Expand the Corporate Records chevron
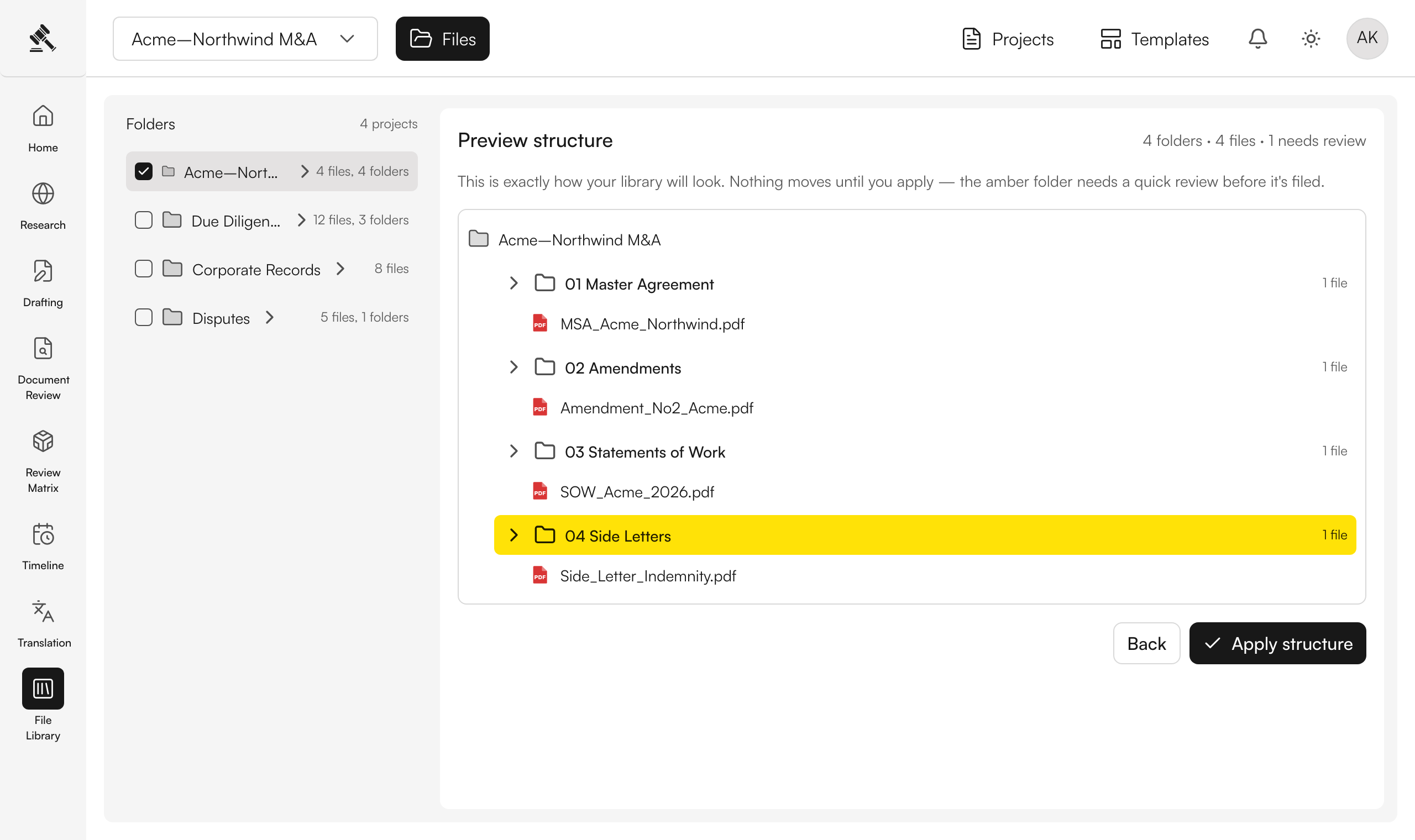Image resolution: width=1415 pixels, height=840 pixels. click(340, 268)
